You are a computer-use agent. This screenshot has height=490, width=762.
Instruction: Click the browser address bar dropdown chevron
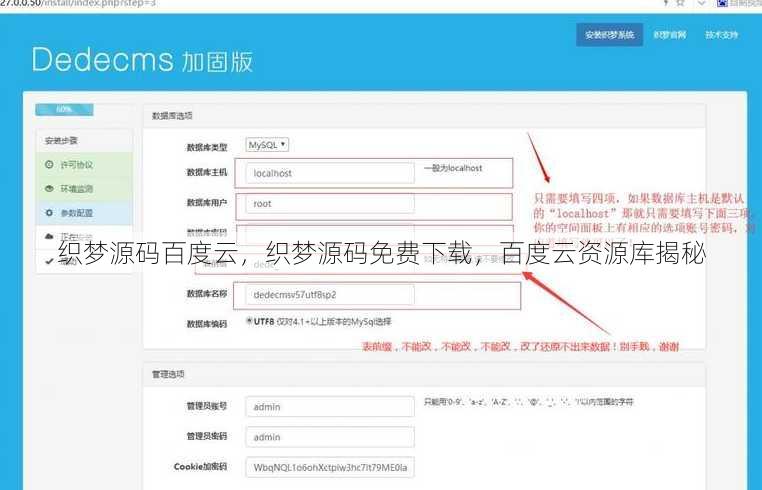click(701, 3)
